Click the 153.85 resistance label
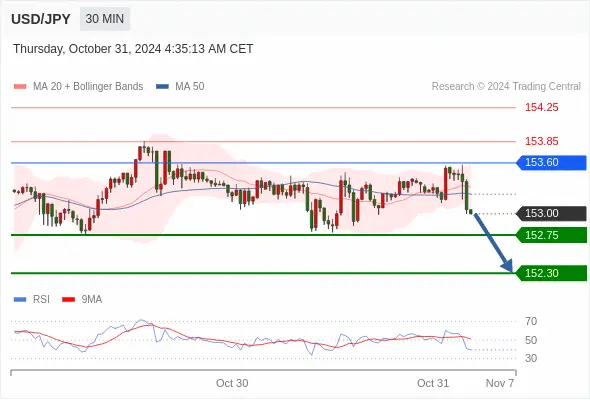 (541, 141)
